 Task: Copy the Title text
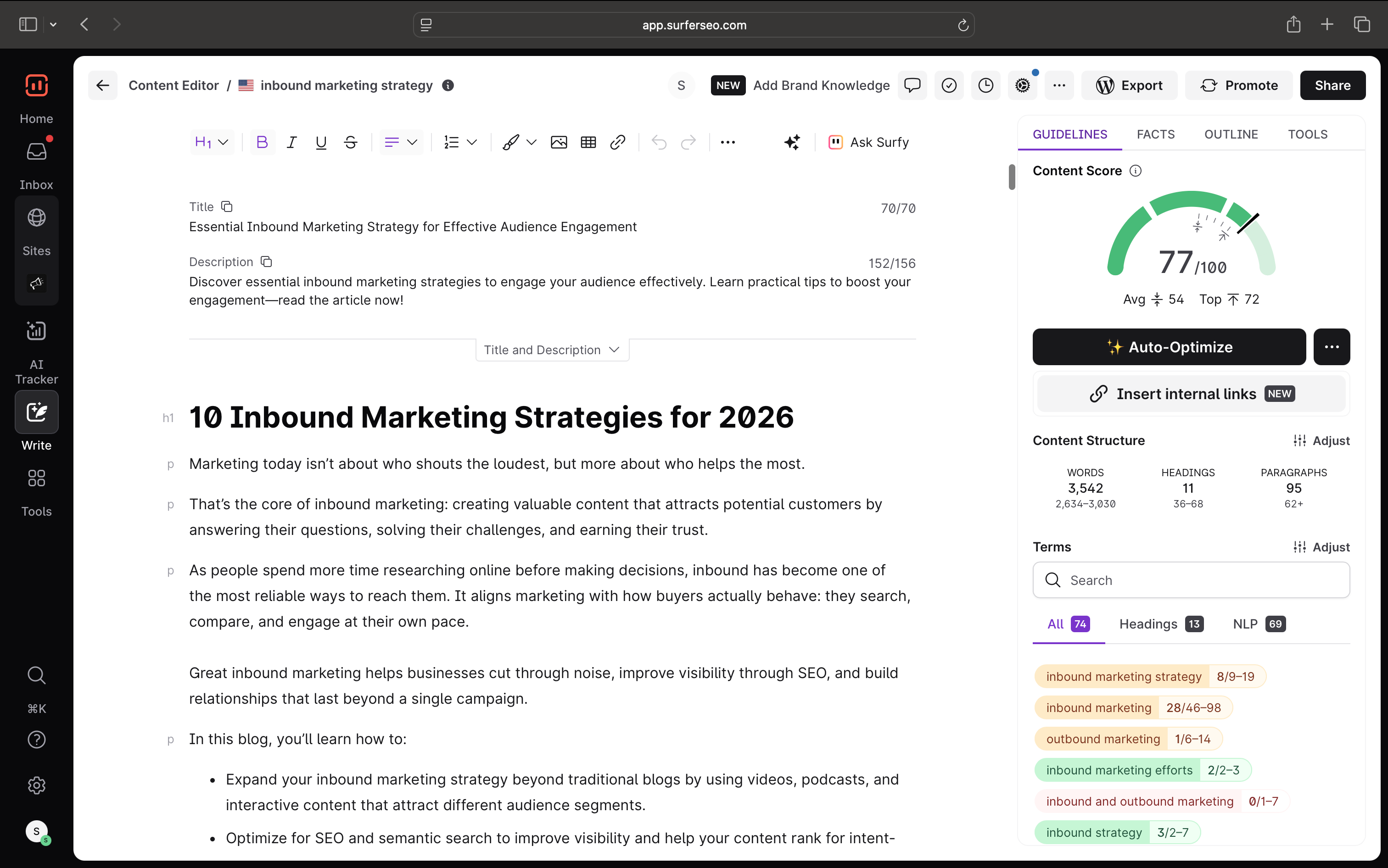227,206
